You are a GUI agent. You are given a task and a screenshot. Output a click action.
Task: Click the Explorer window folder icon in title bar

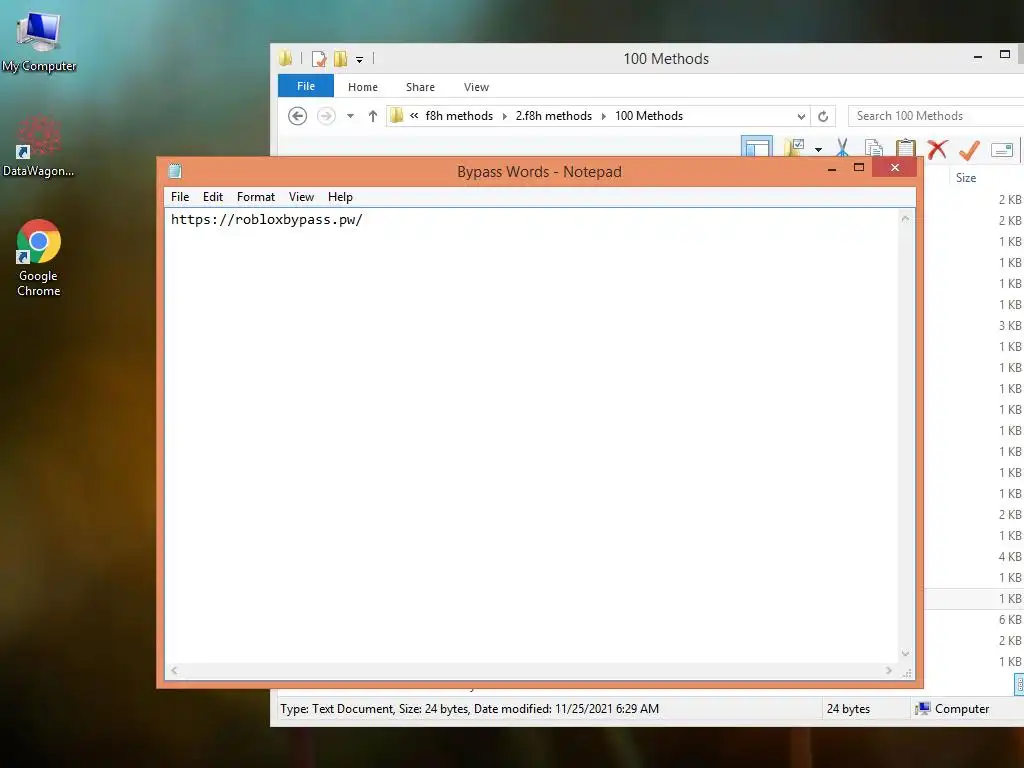pos(285,58)
